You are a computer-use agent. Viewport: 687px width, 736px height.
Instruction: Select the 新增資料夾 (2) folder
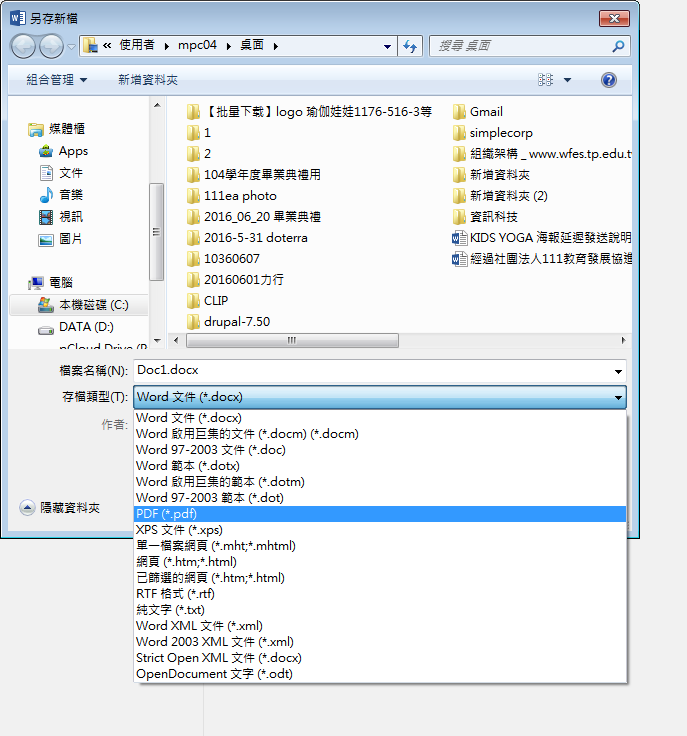coord(500,196)
